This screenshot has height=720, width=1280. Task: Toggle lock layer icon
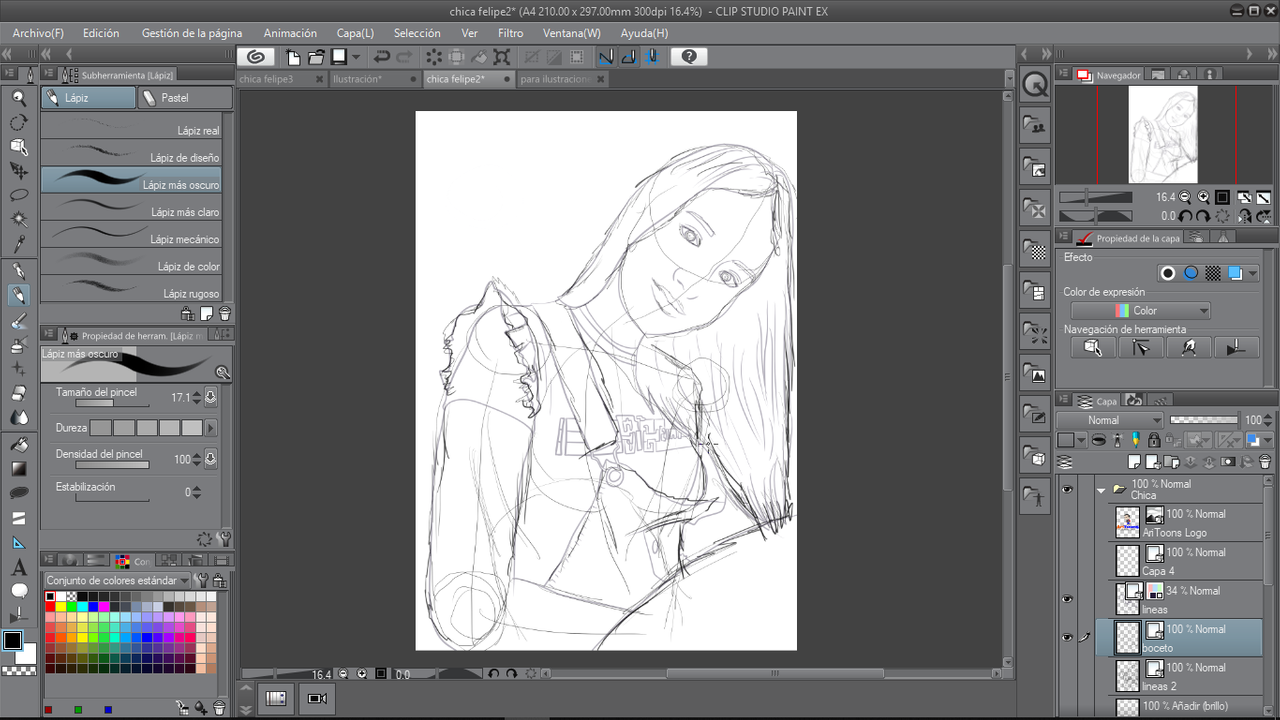[1153, 440]
